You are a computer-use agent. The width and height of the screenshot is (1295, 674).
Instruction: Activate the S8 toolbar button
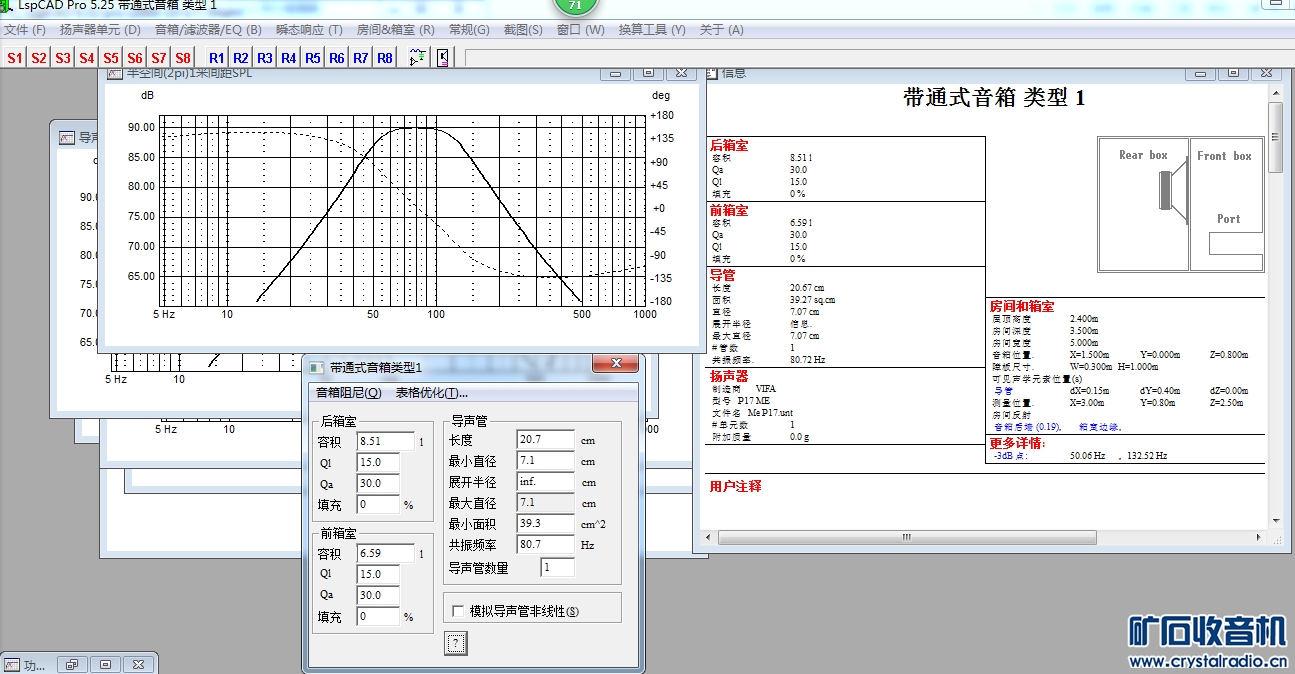point(183,58)
